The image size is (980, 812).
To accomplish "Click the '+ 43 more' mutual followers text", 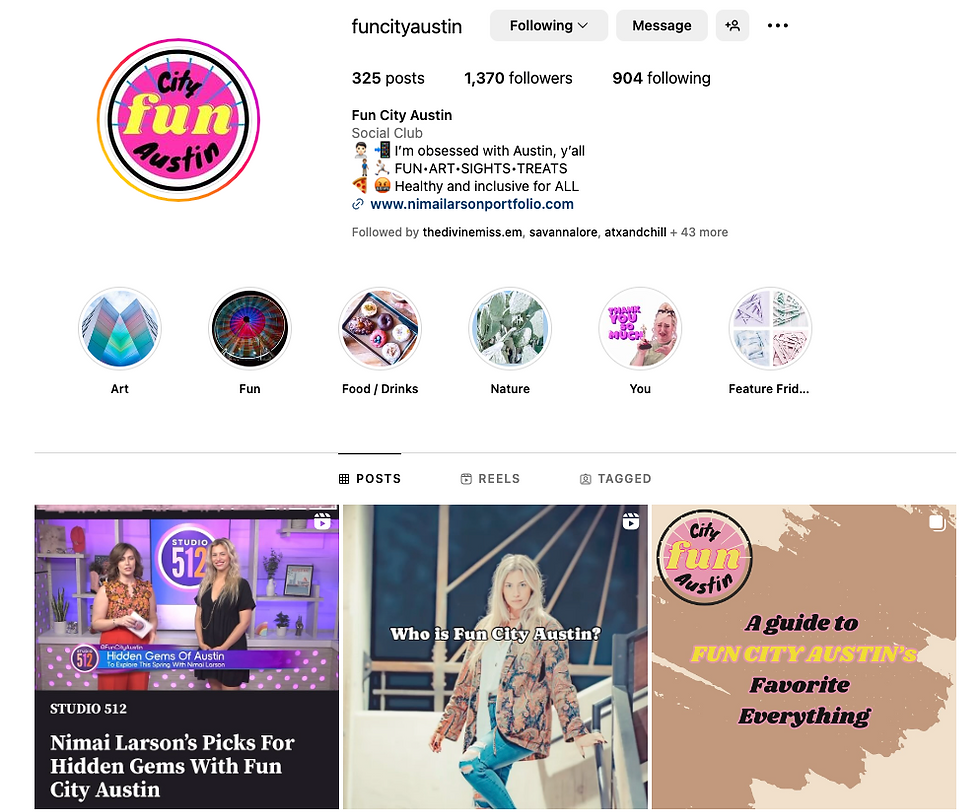I will (x=699, y=233).
